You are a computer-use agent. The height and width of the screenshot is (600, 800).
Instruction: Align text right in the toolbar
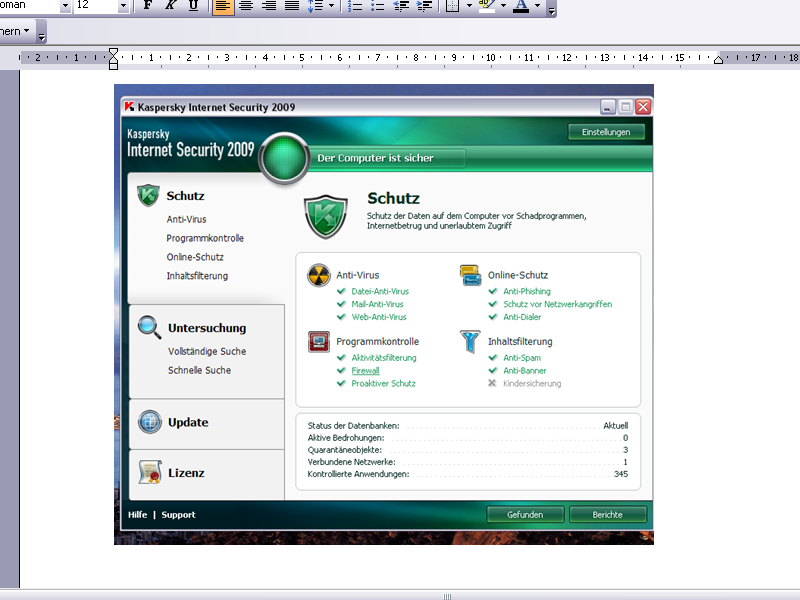pos(269,6)
